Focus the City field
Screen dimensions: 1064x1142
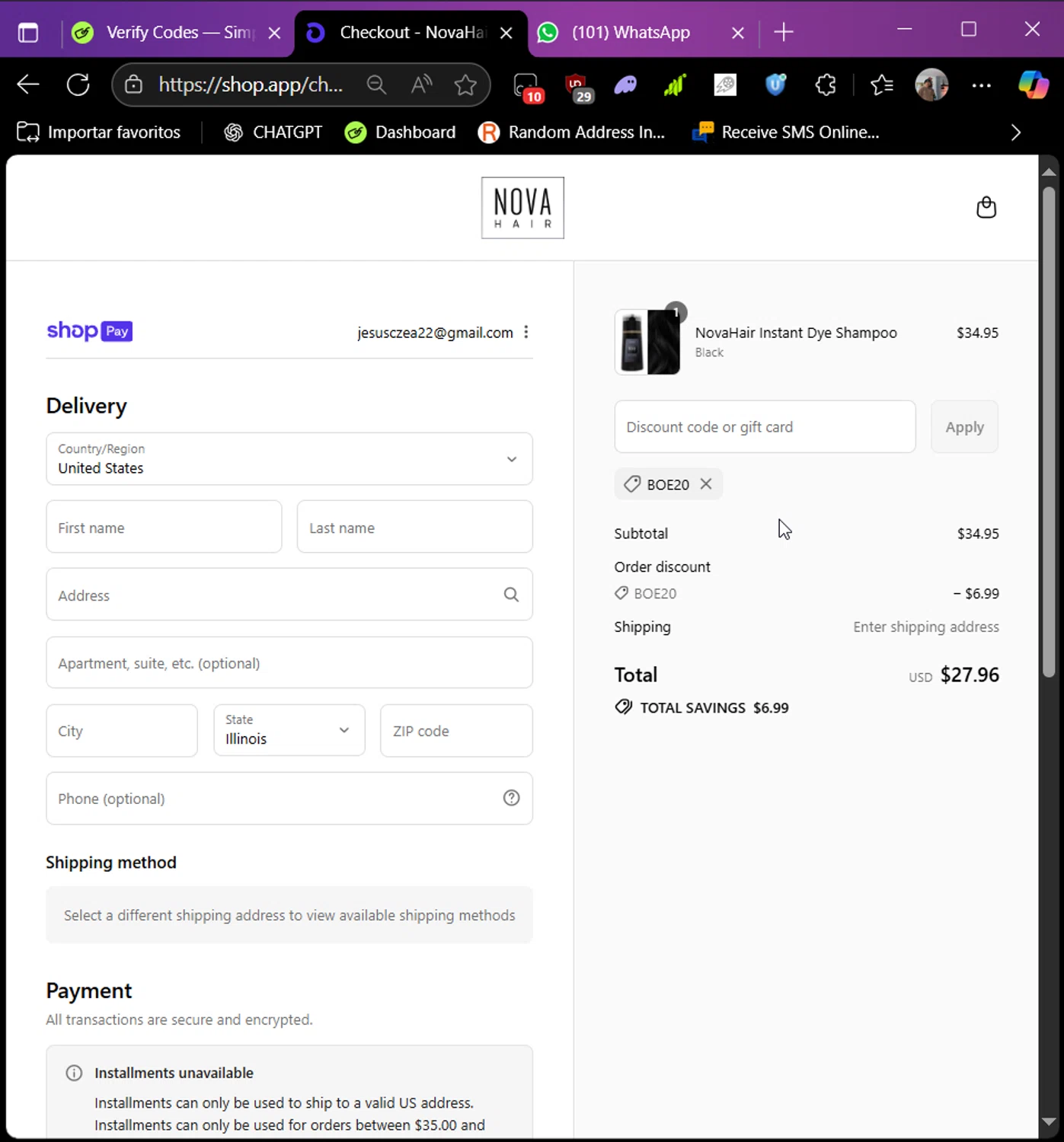coord(122,730)
